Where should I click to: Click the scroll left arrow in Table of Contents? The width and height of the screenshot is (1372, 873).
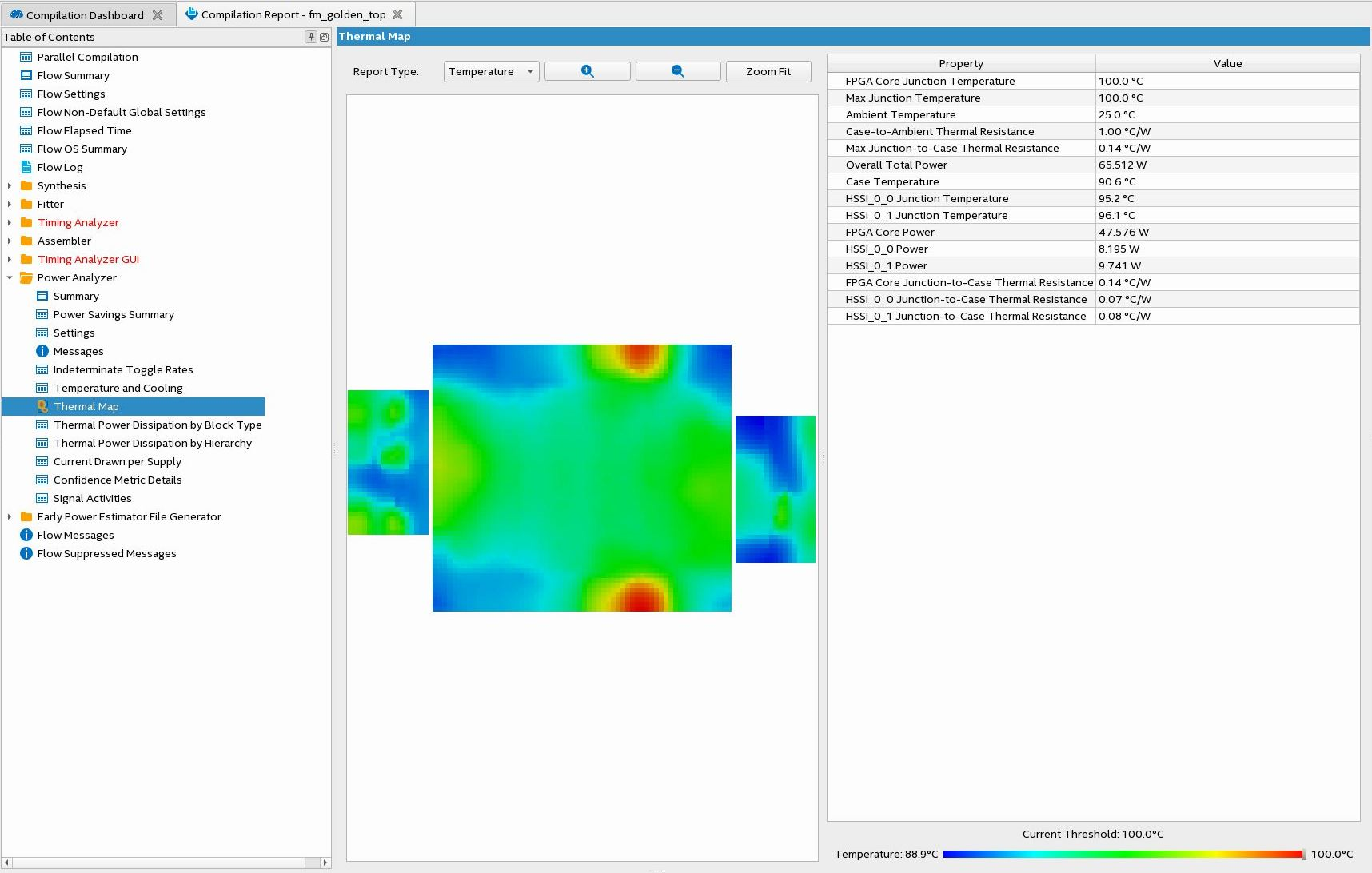point(7,863)
